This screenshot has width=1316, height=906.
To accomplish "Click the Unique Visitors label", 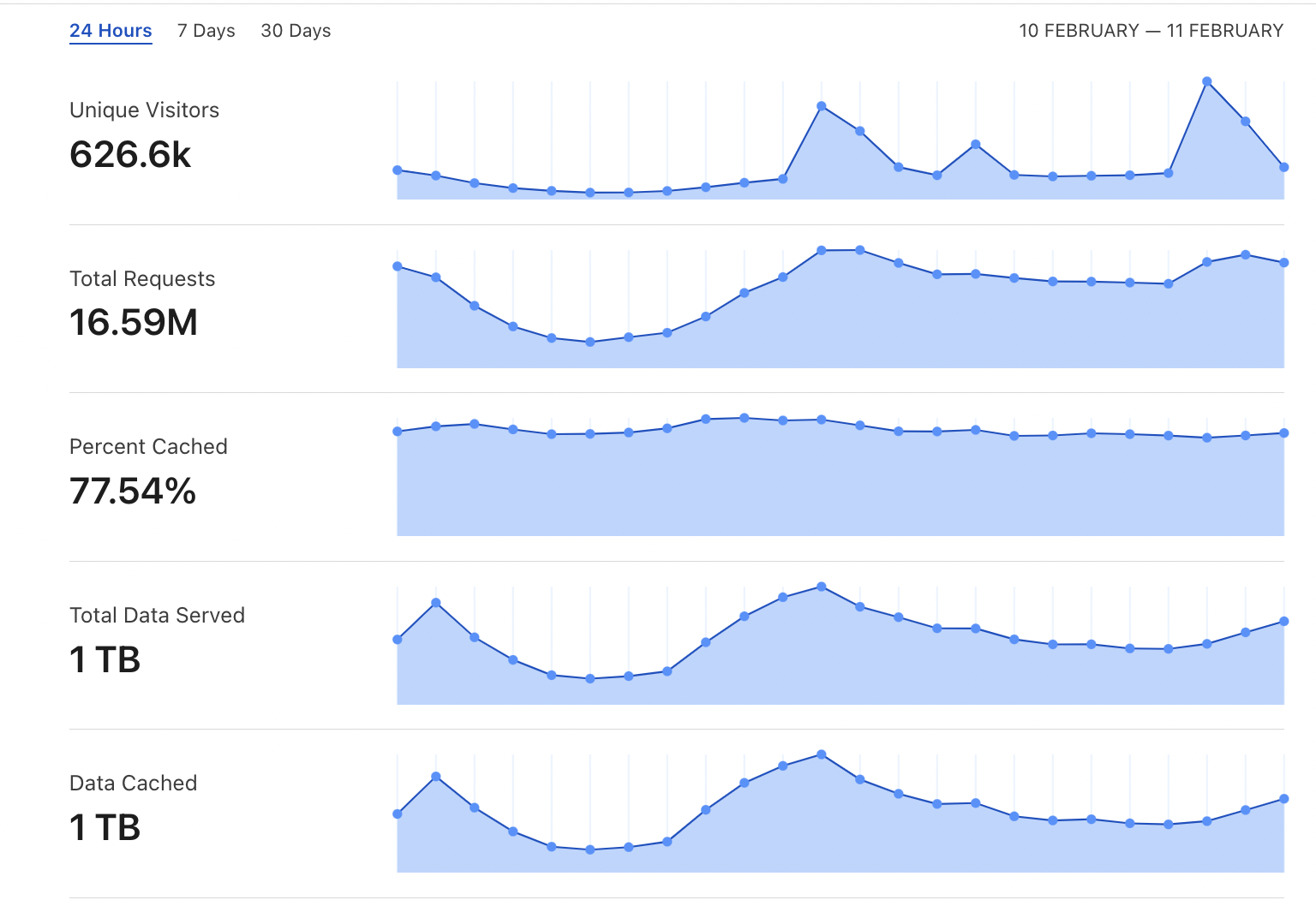I will 144,110.
